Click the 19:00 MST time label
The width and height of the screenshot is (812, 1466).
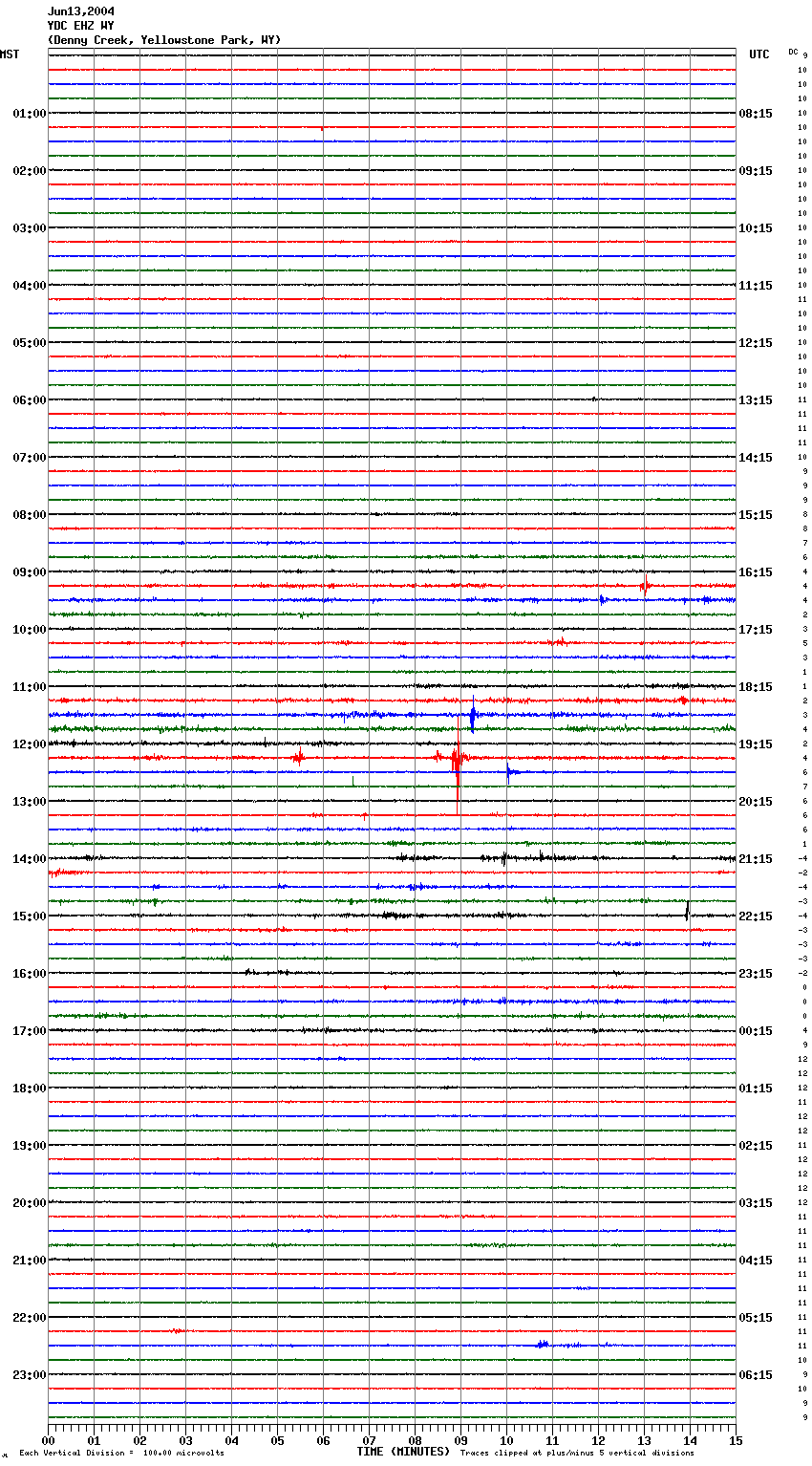click(30, 1146)
